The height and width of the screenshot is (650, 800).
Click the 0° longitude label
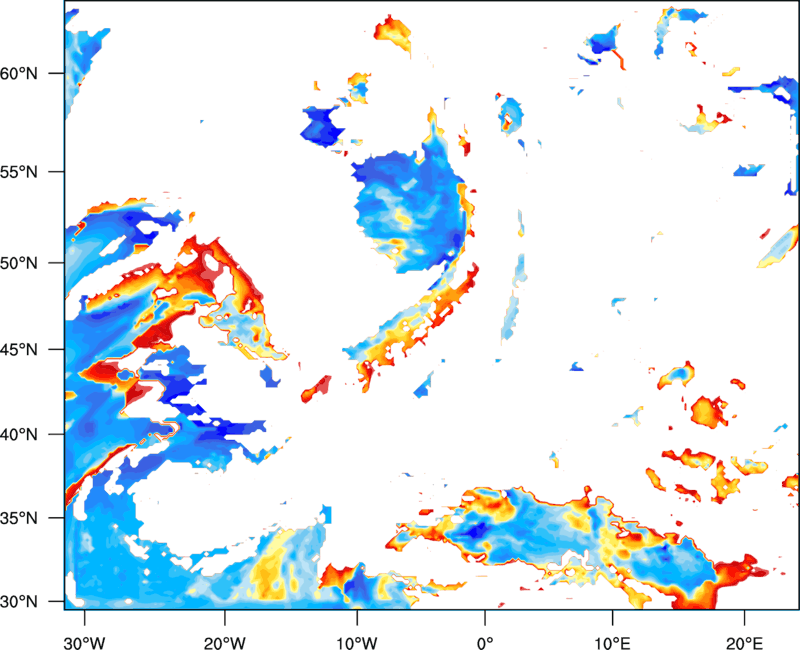(x=485, y=643)
